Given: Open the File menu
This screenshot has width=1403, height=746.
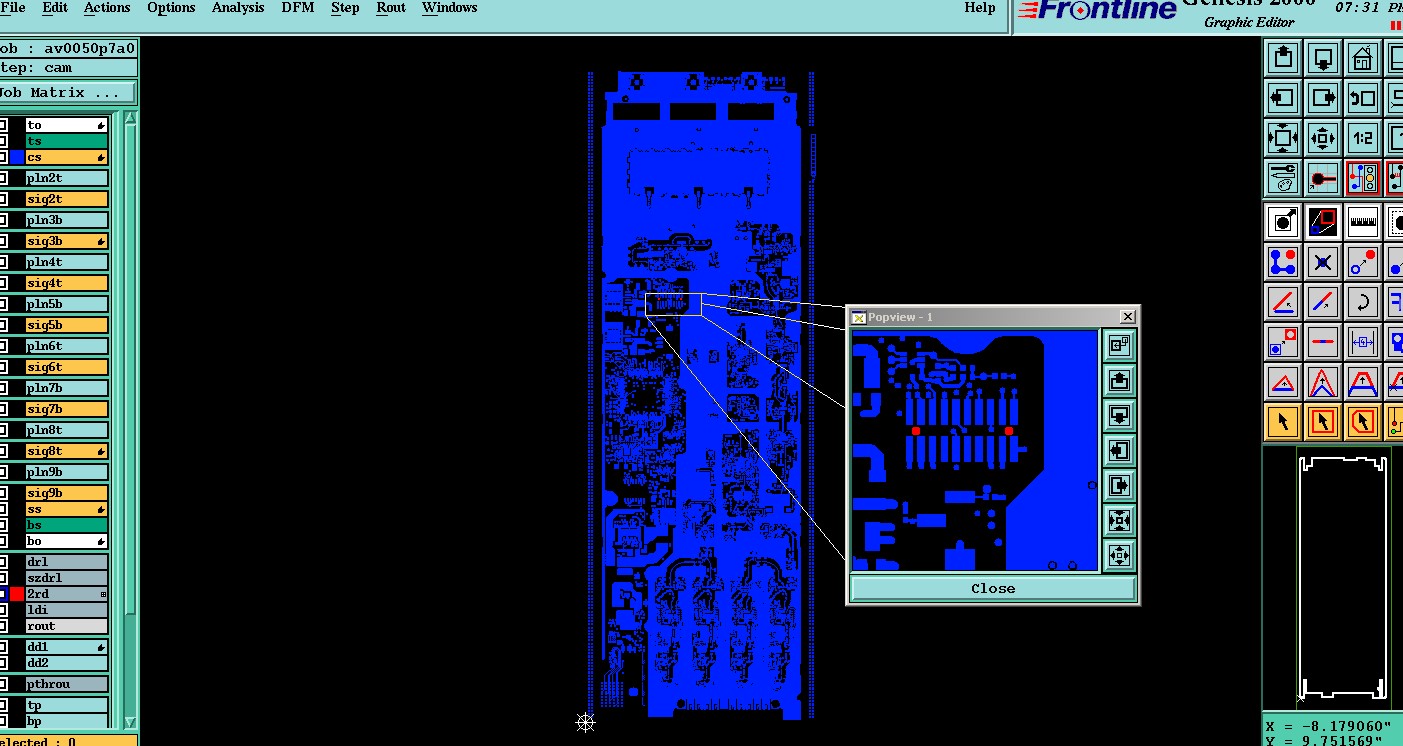Looking at the screenshot, I should 13,8.
